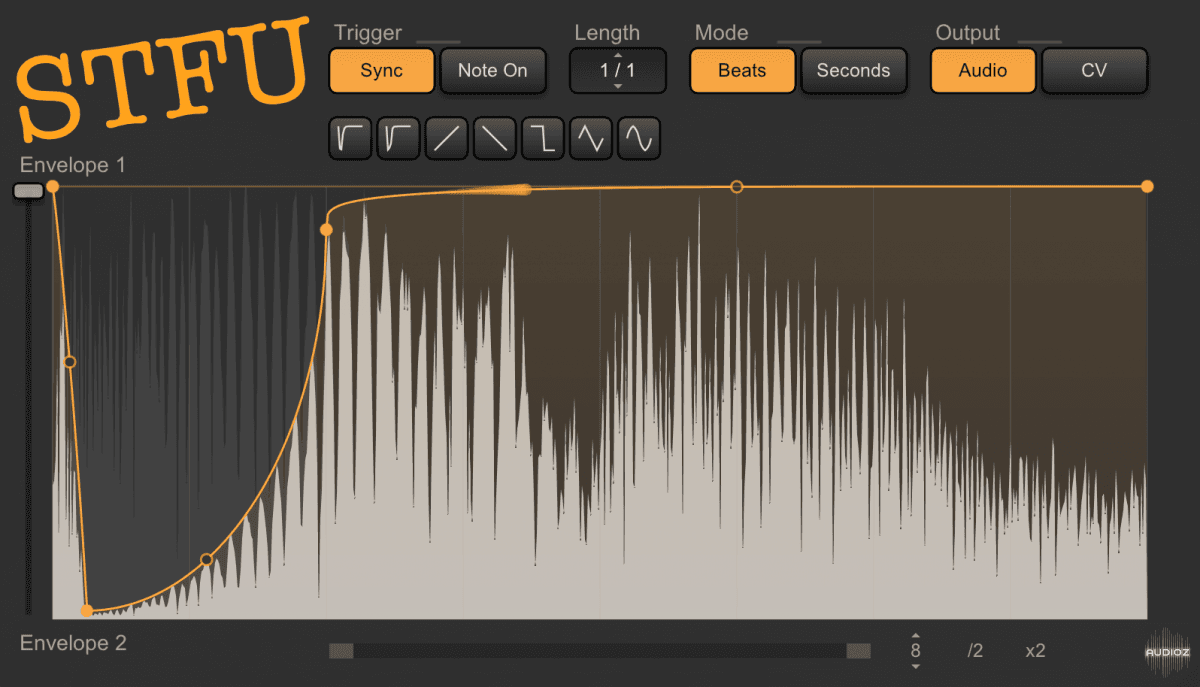Click the left handle of zoom scrollbar
The height and width of the screenshot is (687, 1200).
point(341,651)
